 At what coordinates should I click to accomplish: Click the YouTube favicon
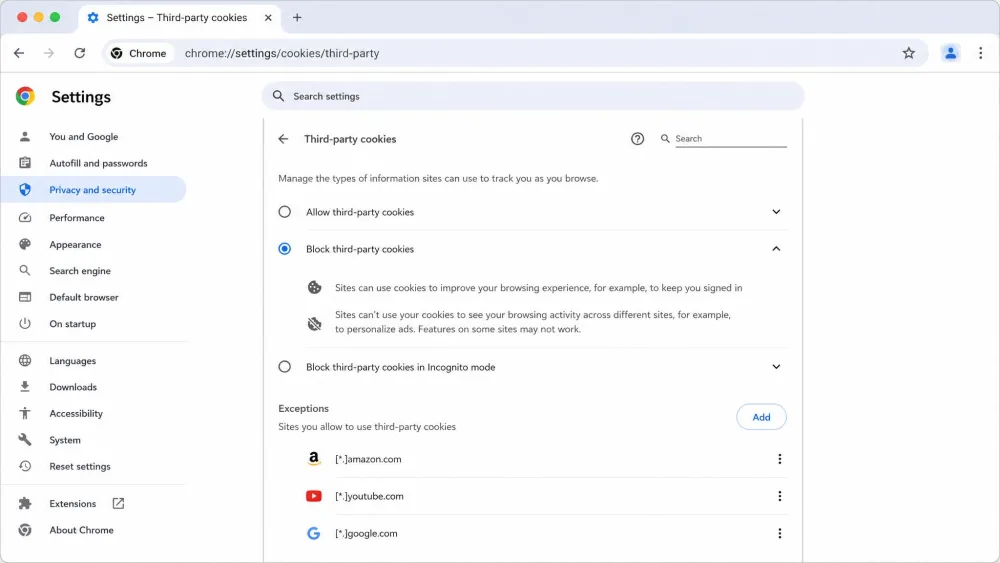314,496
